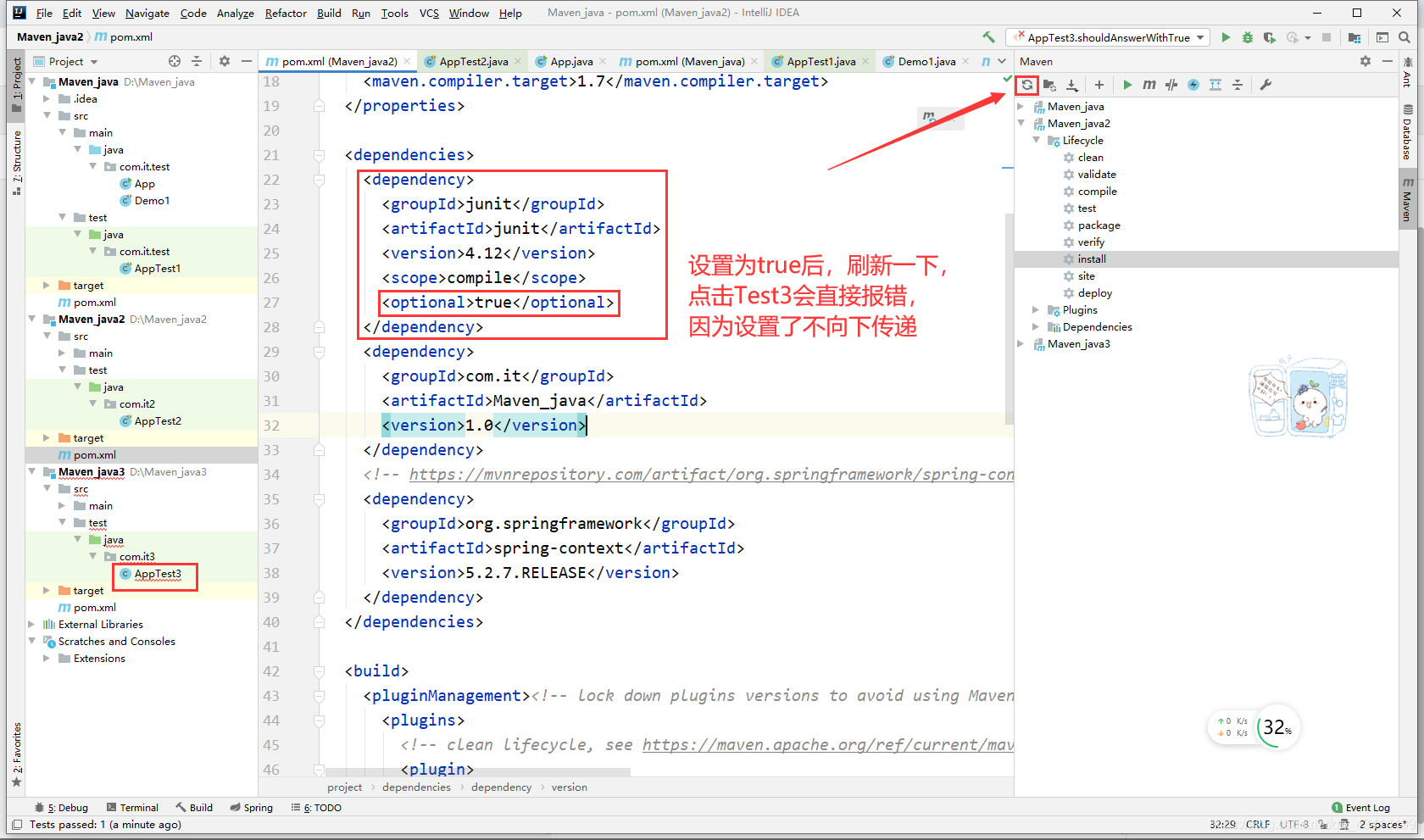
Task: Click the Download Sources icon in Maven panel
Action: click(1071, 85)
